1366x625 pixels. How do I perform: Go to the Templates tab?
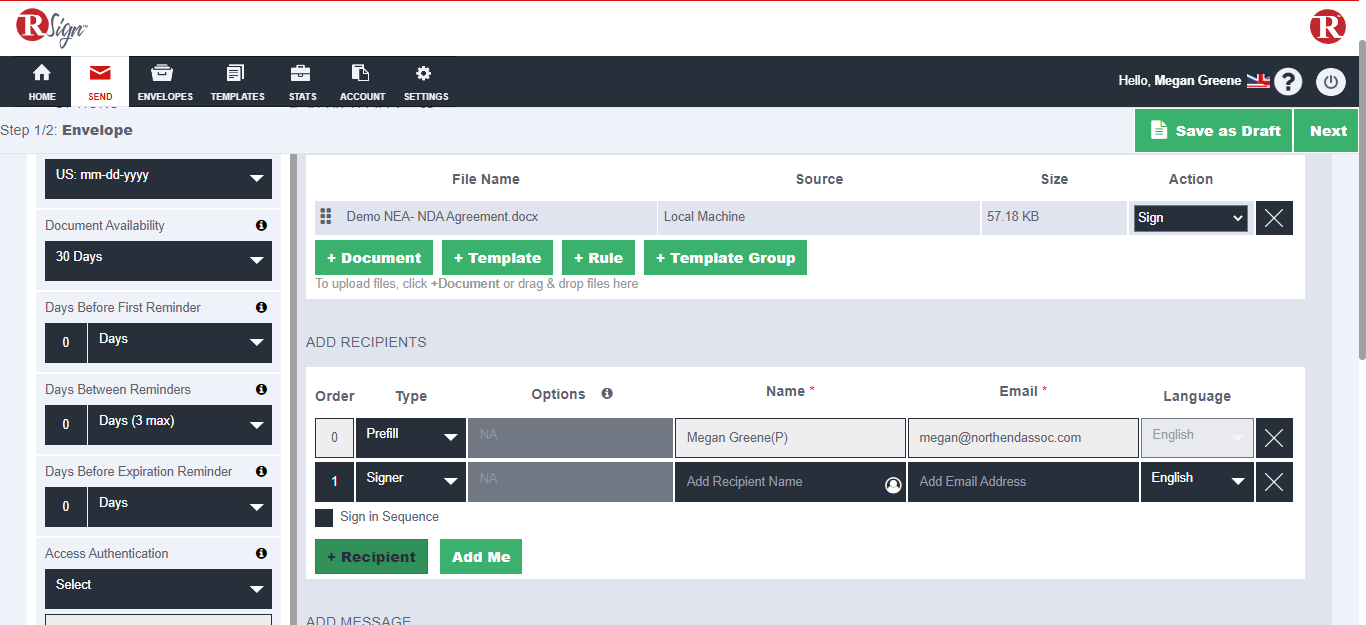(x=237, y=82)
